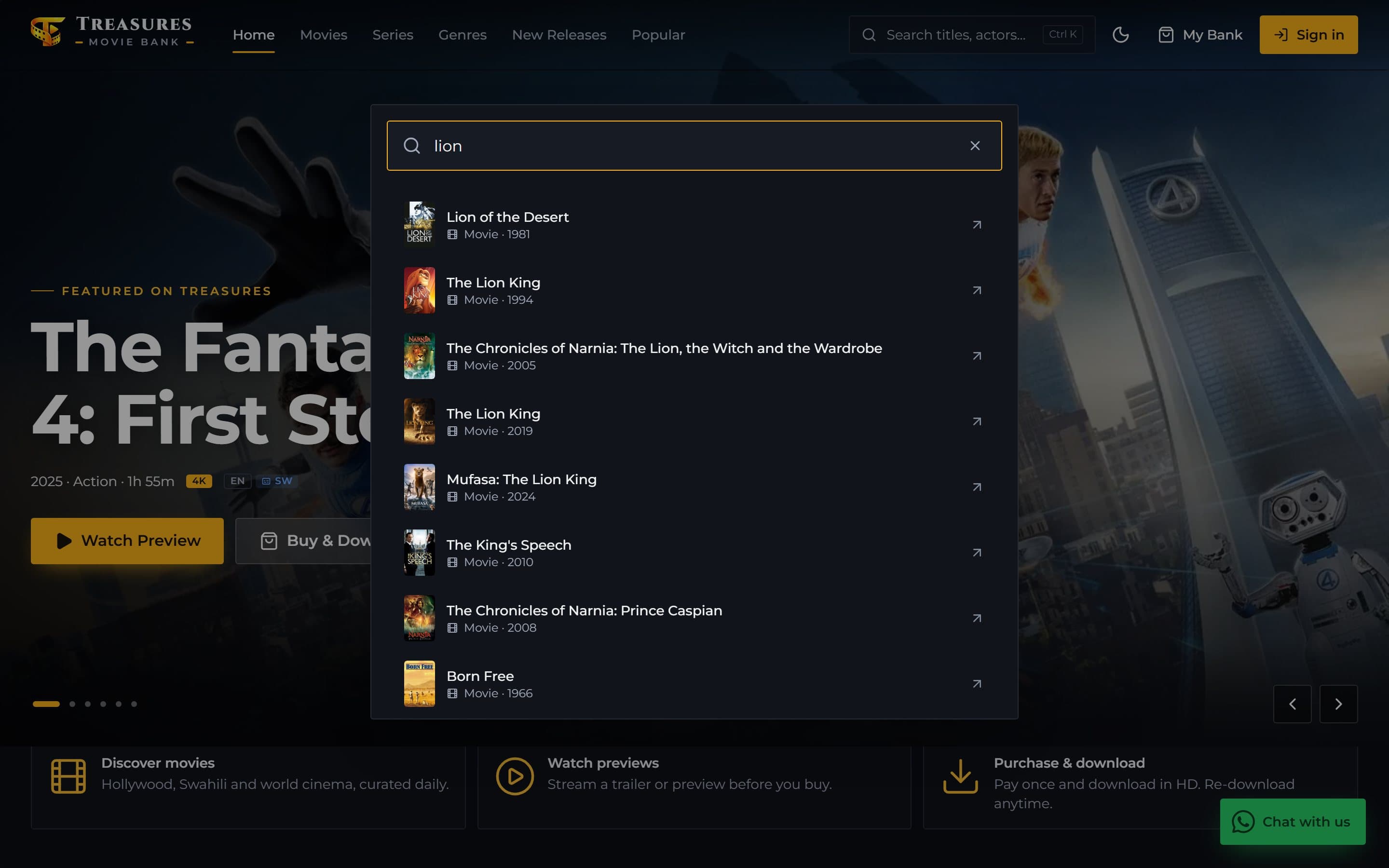Screen dimensions: 1389x868
Task: Open arrow icon for Mufasa: The Lion King
Action: pyautogui.click(x=977, y=487)
